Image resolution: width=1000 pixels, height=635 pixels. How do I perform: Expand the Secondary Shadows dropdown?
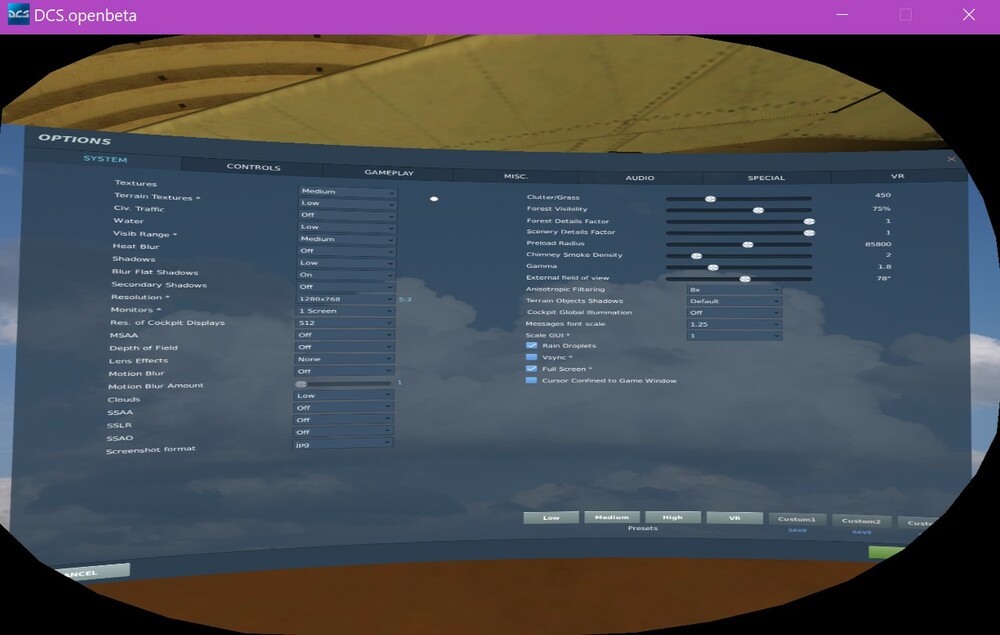pos(346,287)
